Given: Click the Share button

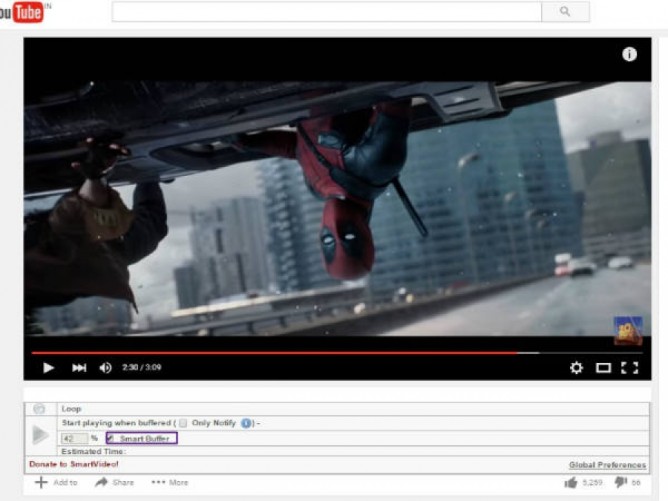Looking at the screenshot, I should [114, 482].
